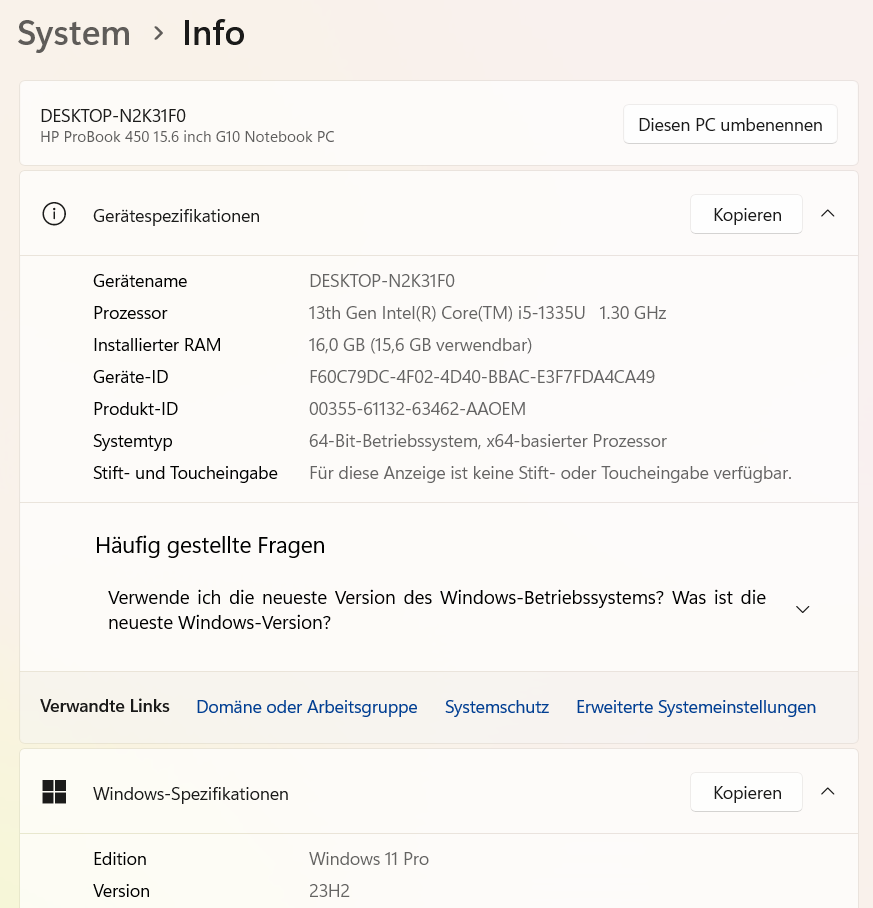Viewport: 873px width, 908px height.
Task: Click the Version value 23H2
Action: coord(329,891)
